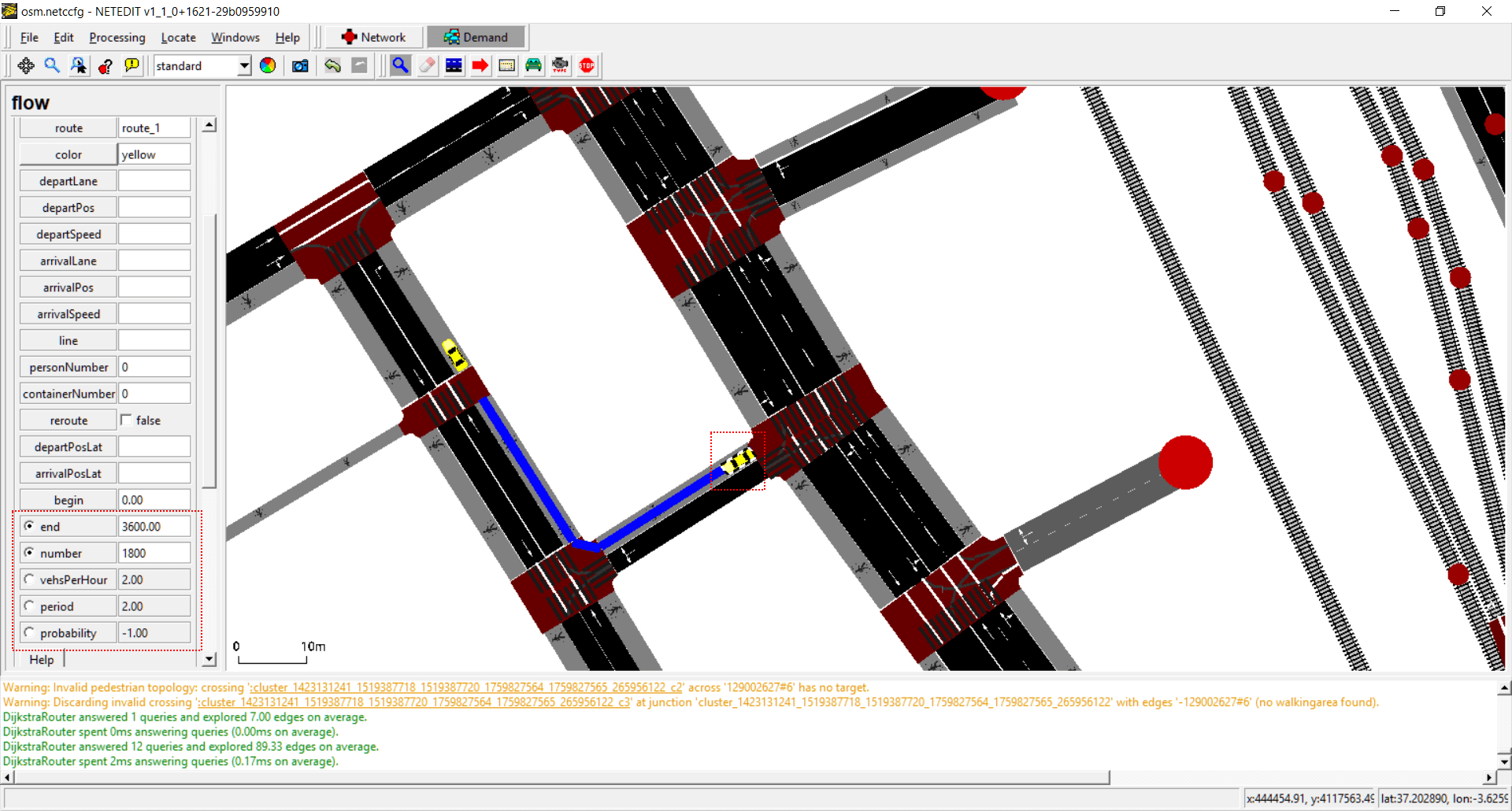Click the recenter view icon
This screenshot has width=1512, height=811.
pos(26,66)
